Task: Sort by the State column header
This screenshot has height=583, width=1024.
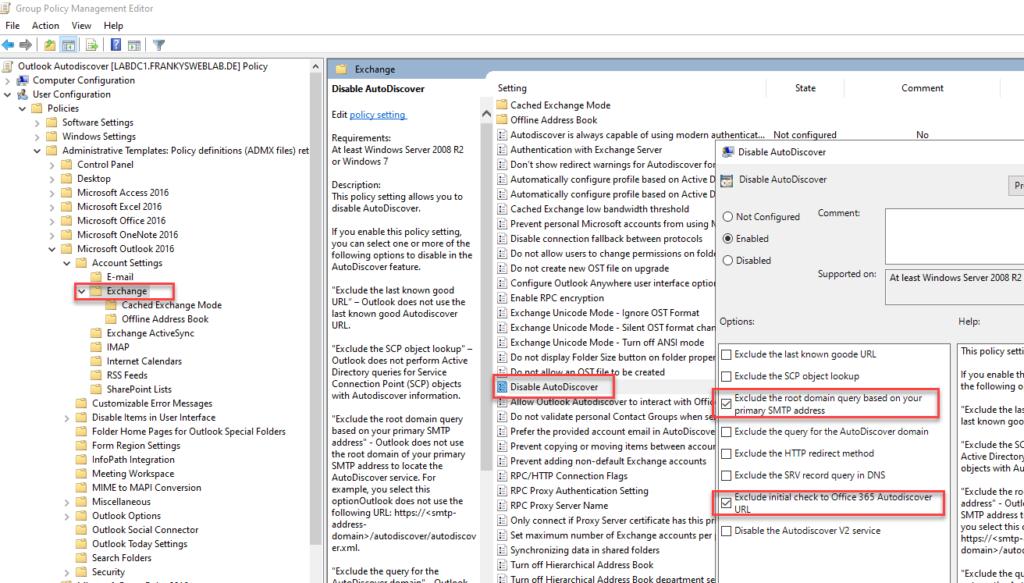Action: point(805,88)
